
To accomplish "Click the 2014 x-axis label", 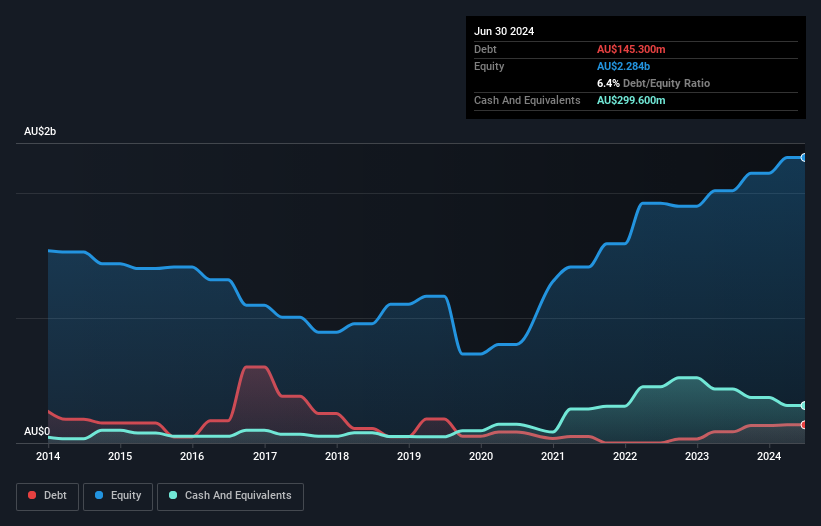I will (48, 456).
